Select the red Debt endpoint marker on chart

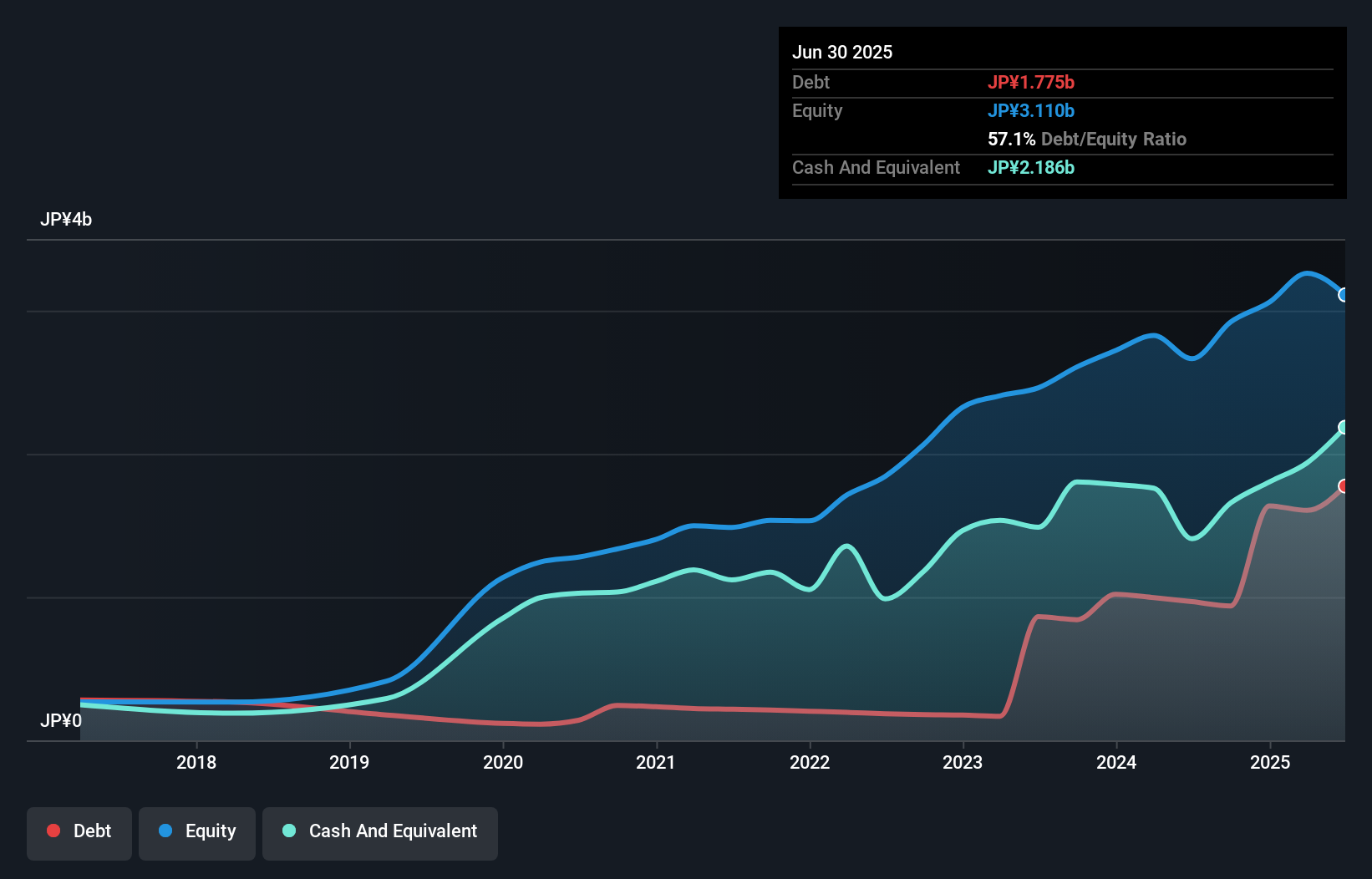click(x=1344, y=485)
